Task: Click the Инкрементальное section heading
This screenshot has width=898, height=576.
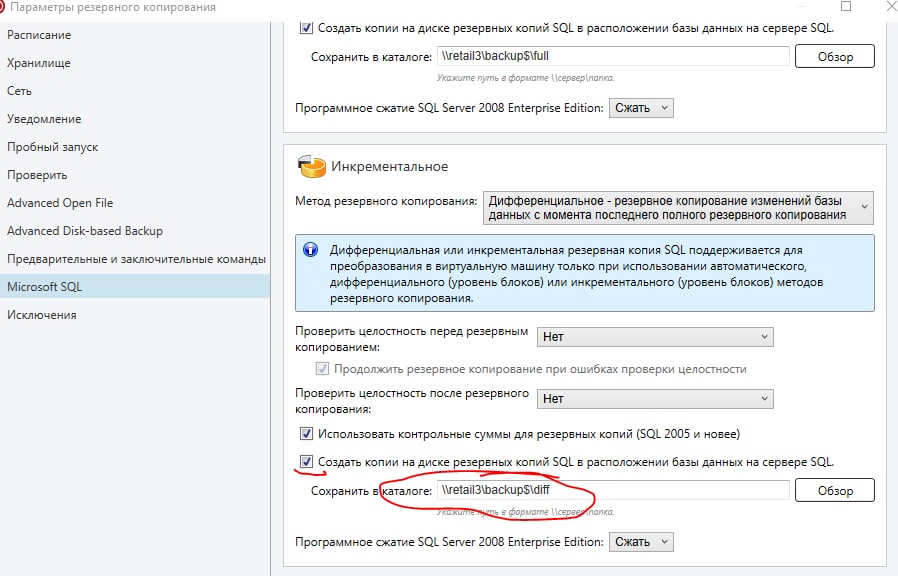Action: pyautogui.click(x=389, y=167)
